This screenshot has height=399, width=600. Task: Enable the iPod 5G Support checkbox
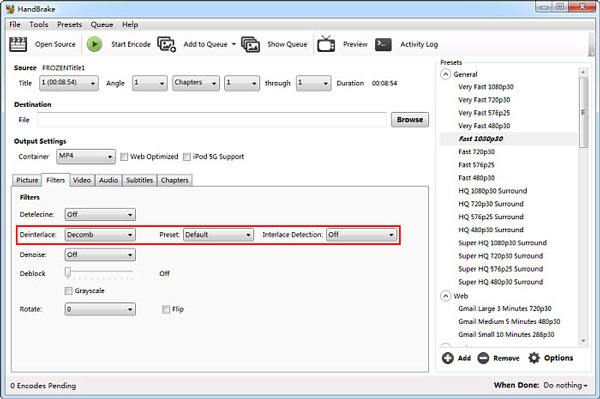(187, 157)
